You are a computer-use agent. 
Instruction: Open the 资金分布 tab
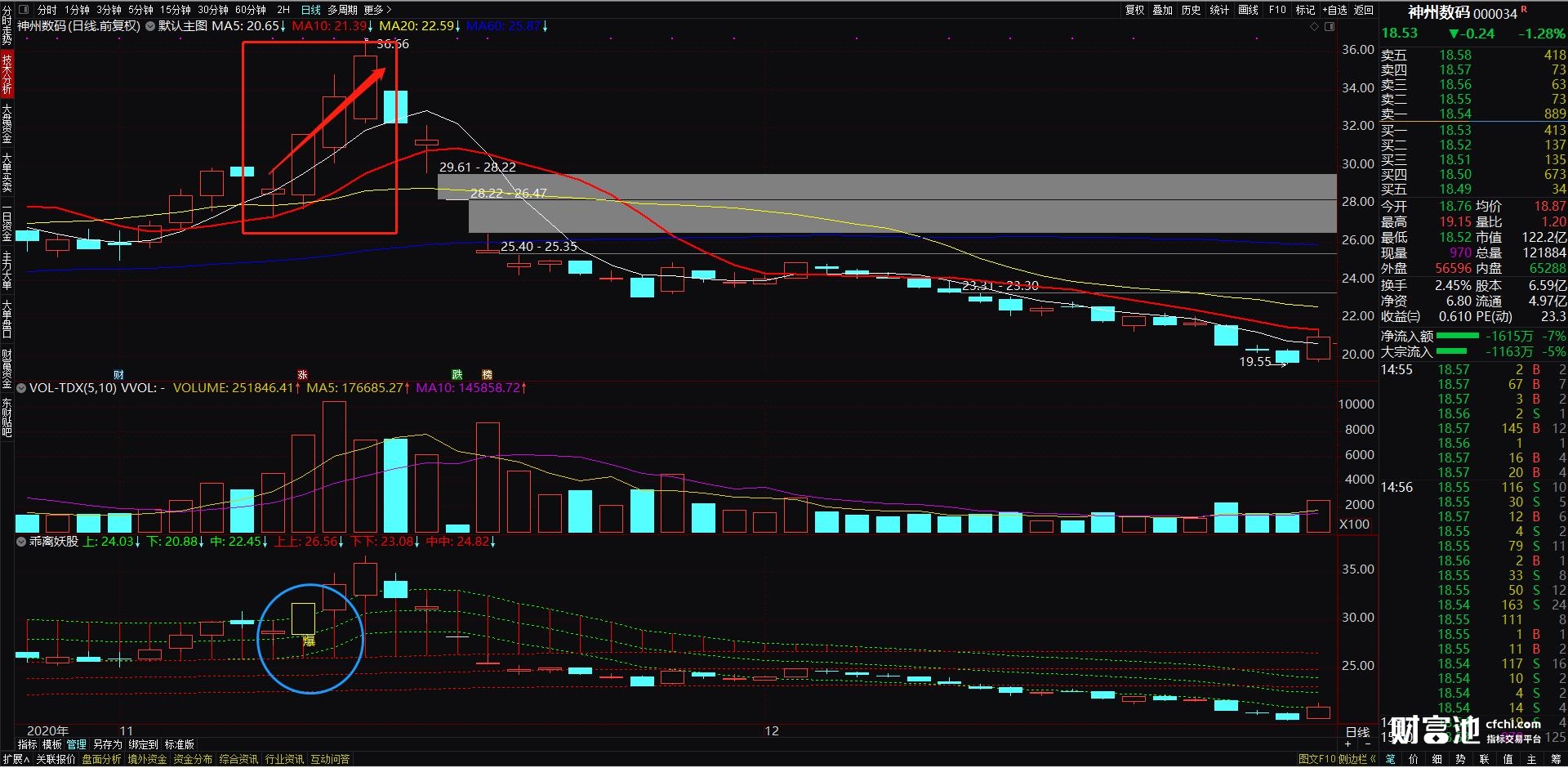(x=193, y=760)
